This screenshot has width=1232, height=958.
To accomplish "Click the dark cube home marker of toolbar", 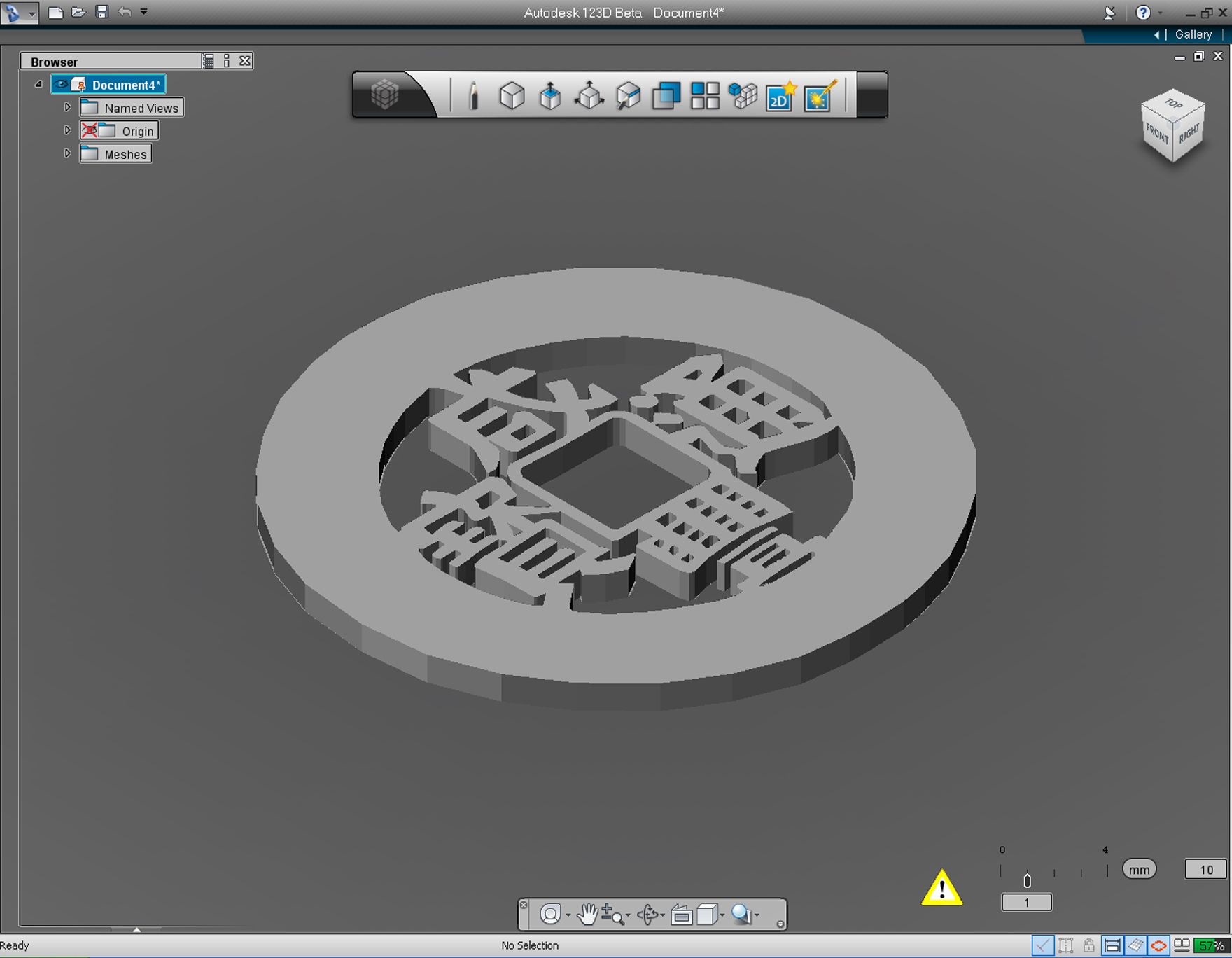I will pyautogui.click(x=384, y=94).
